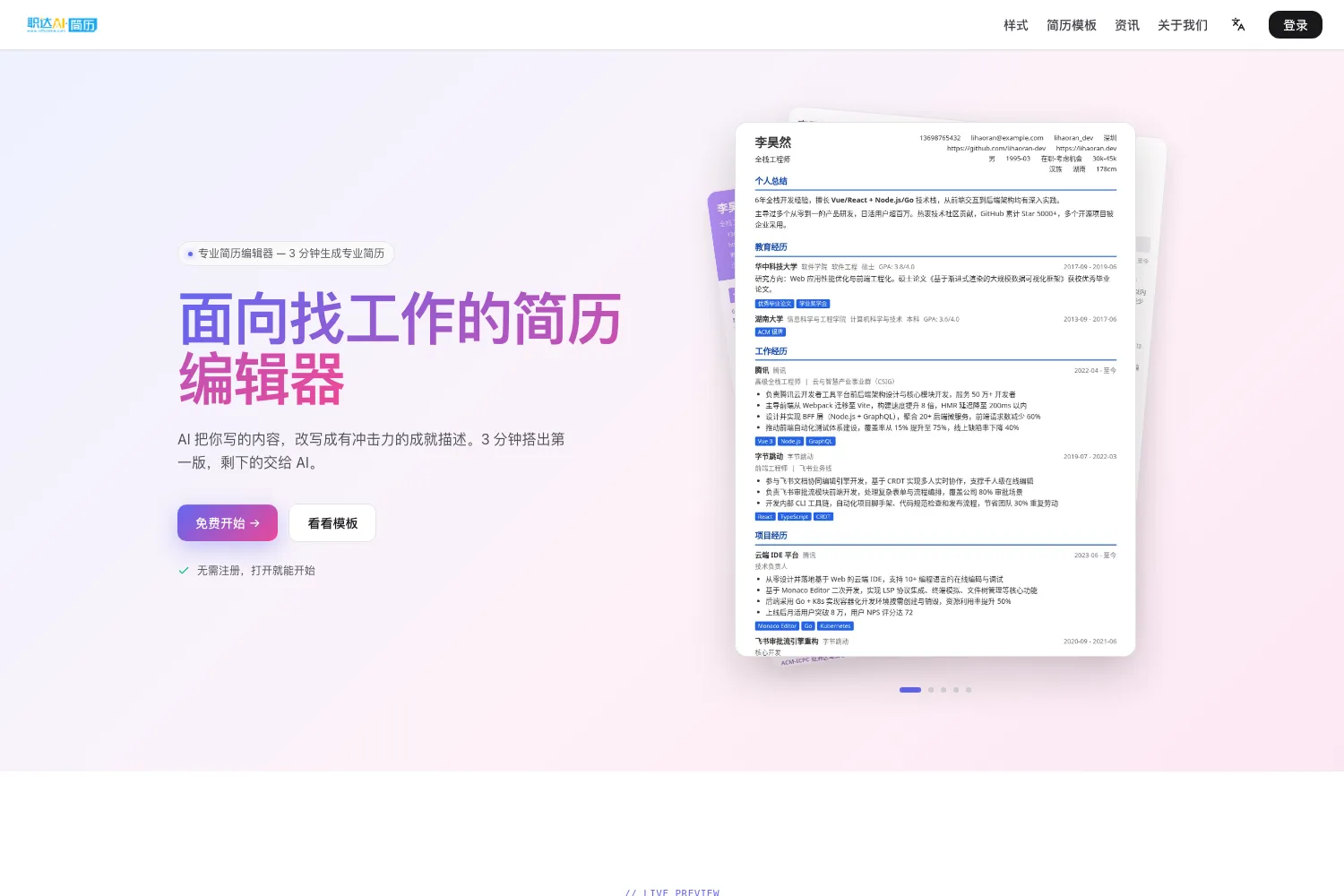The width and height of the screenshot is (1344, 896).
Task: Click the GraphQL skill tag
Action: click(x=821, y=442)
